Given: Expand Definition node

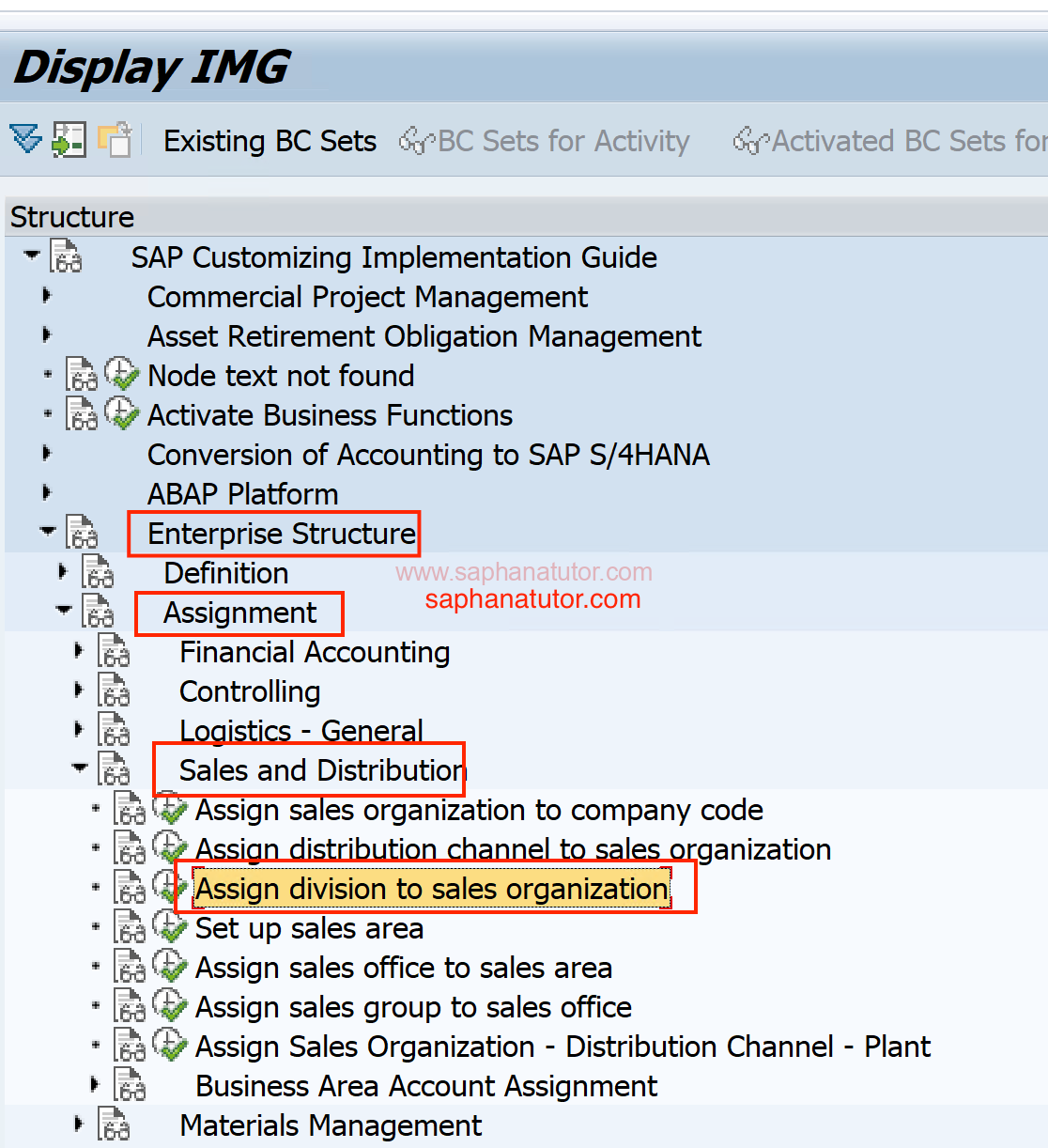Looking at the screenshot, I should [63, 571].
